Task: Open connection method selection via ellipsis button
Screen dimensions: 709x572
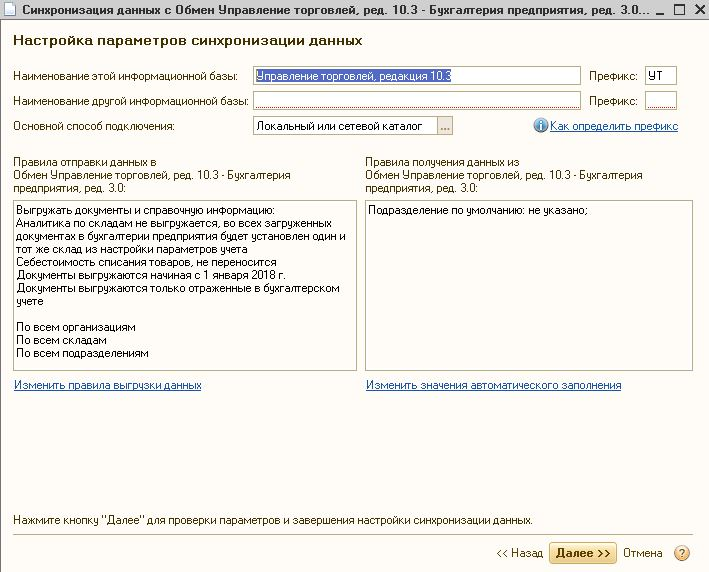Action: tap(445, 126)
